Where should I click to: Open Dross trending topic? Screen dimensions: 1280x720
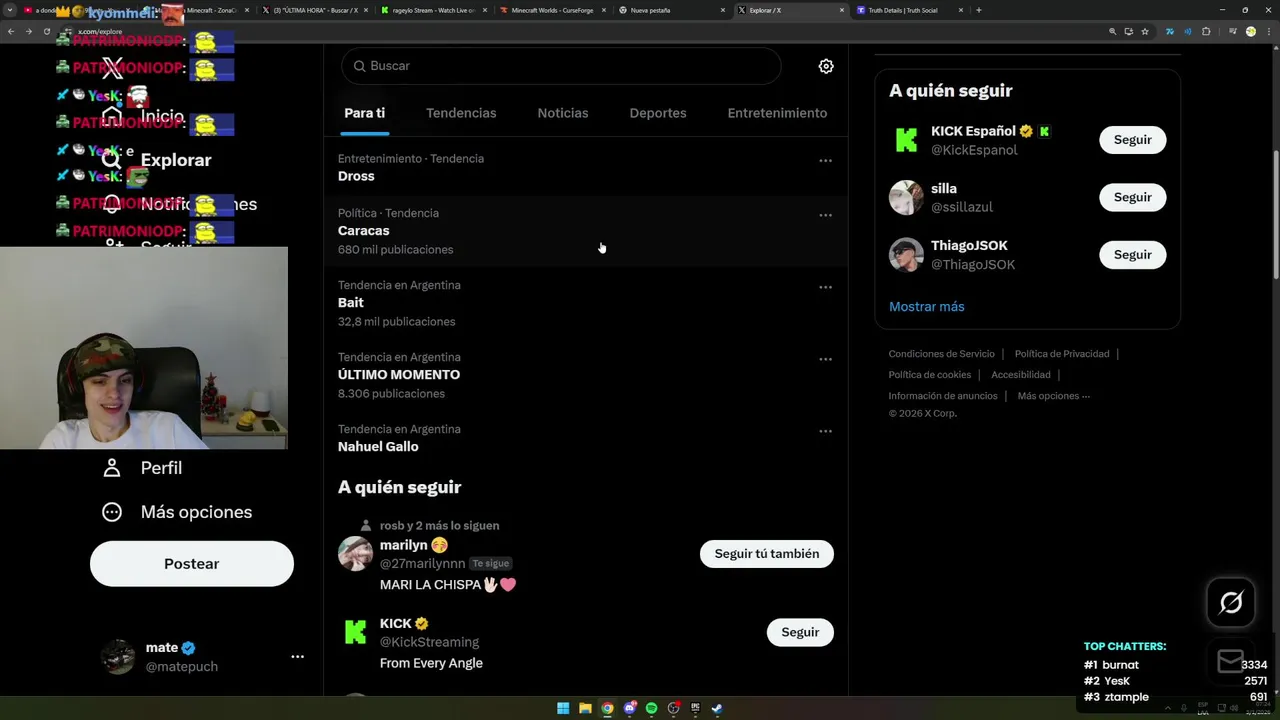click(586, 168)
